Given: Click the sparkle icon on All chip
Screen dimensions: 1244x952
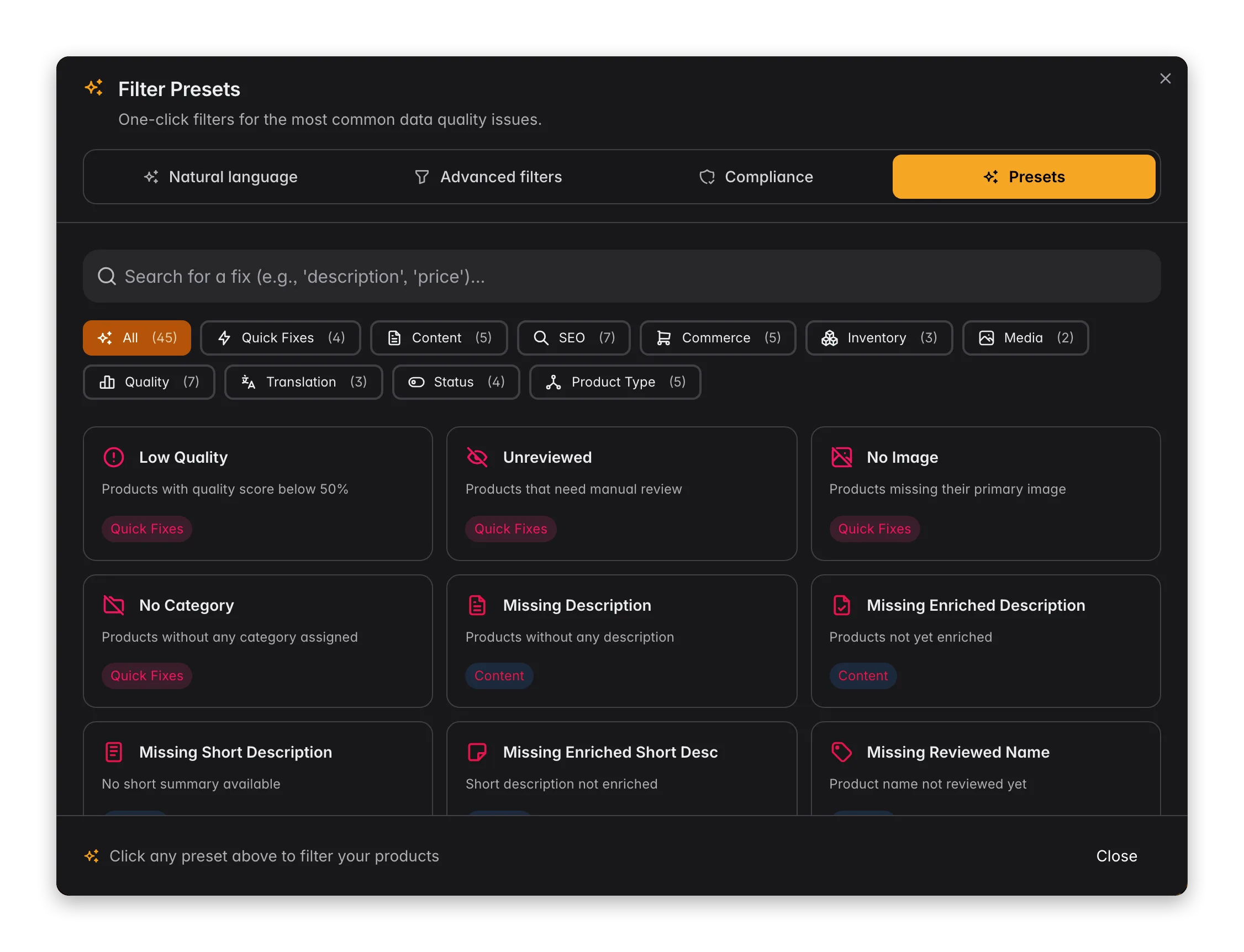Looking at the screenshot, I should (105, 339).
